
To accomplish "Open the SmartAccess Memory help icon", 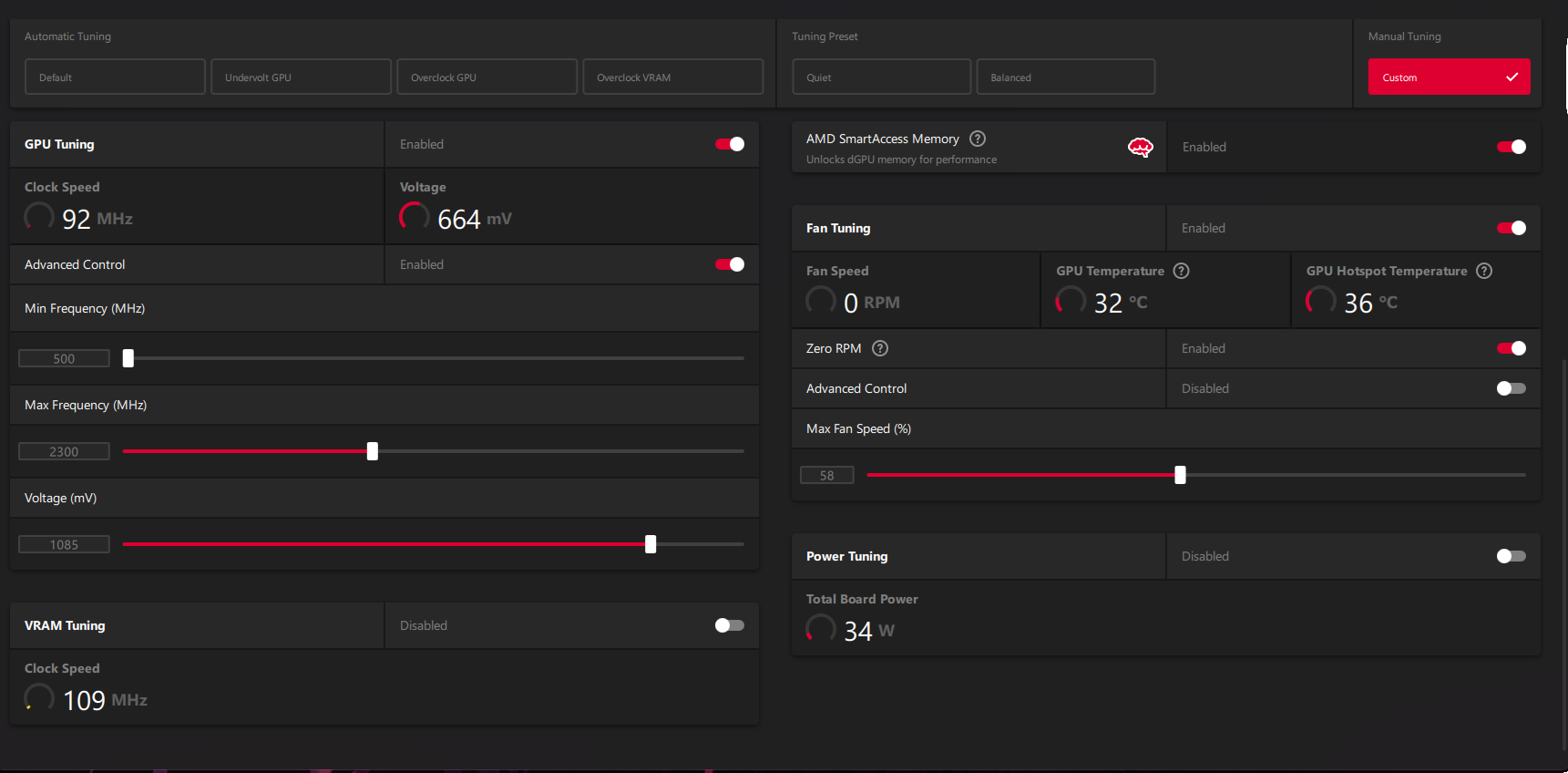I will [978, 139].
